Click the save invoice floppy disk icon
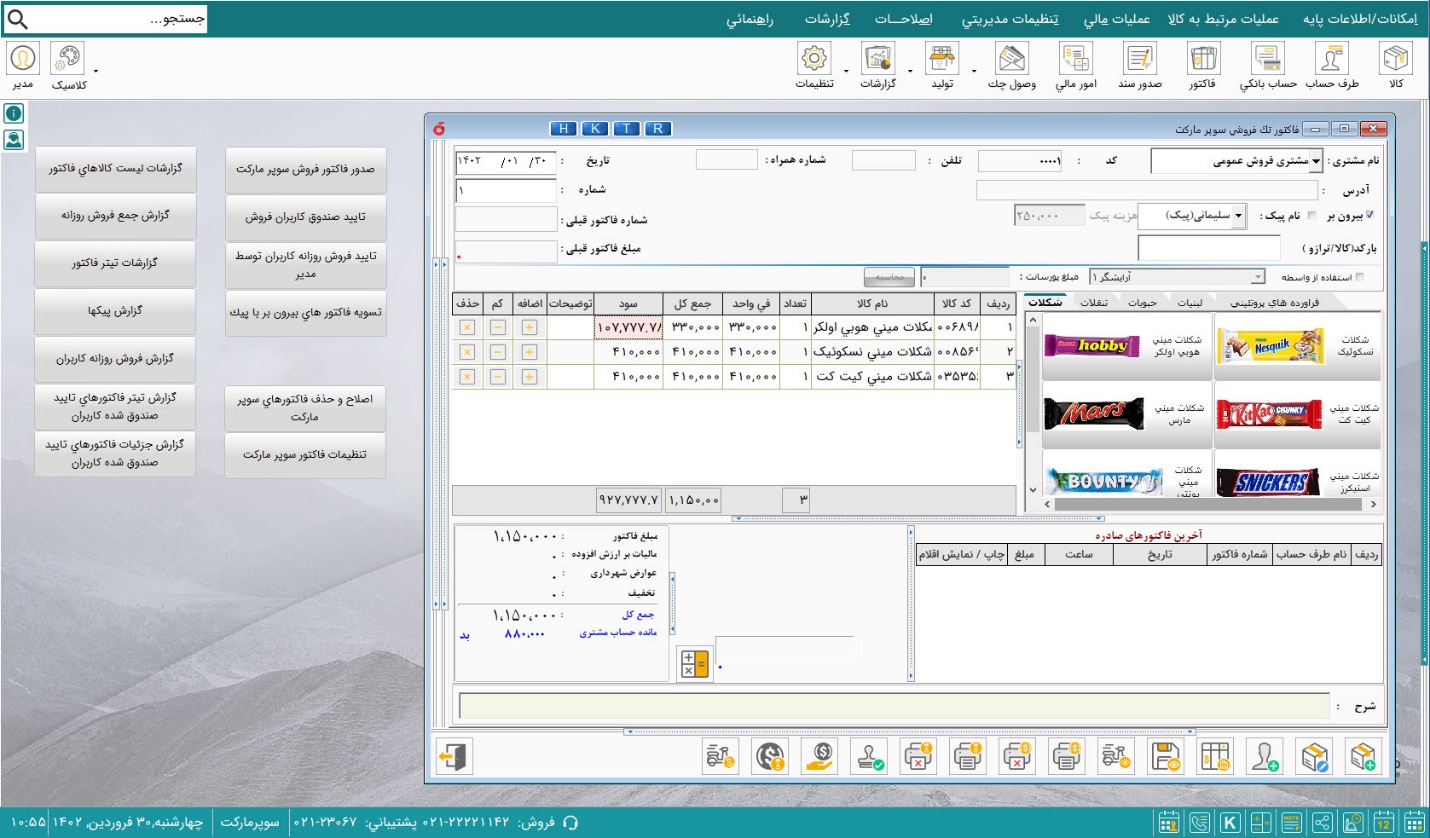This screenshot has width=1430, height=838. 1166,757
